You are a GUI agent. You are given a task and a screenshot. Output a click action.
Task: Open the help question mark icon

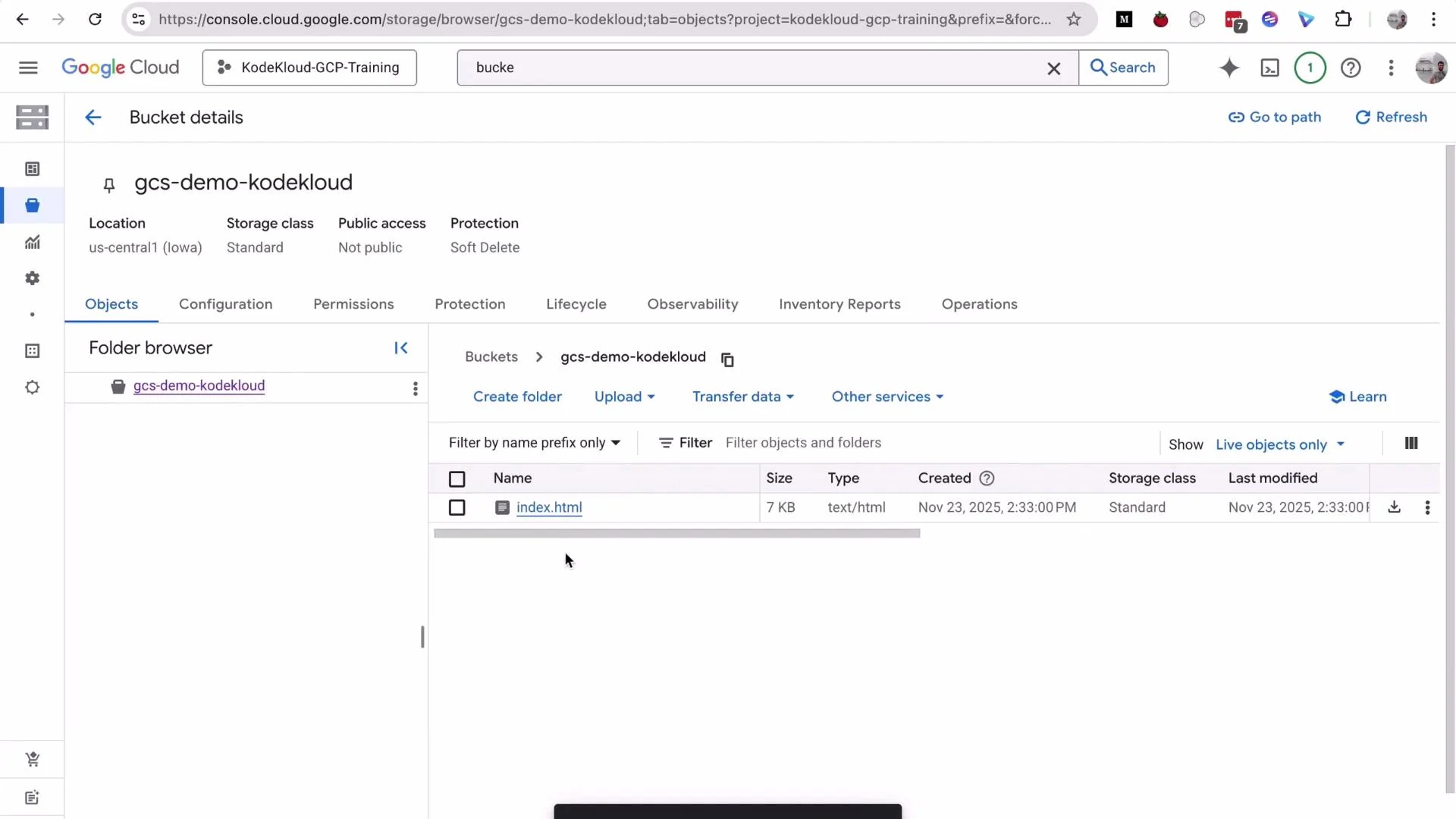pyautogui.click(x=1351, y=68)
